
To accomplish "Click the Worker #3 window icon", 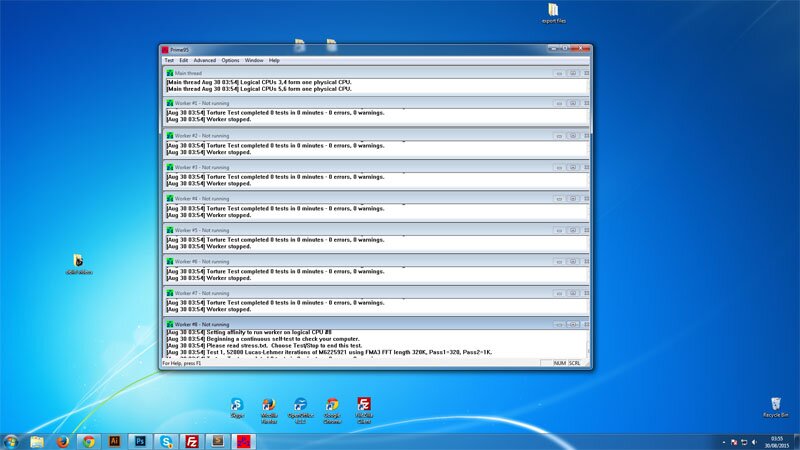I will pos(170,167).
